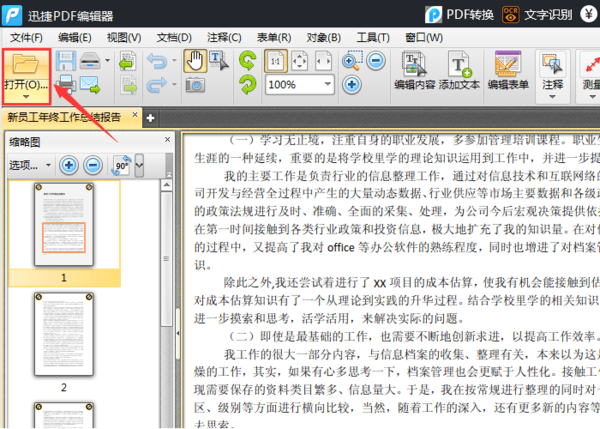The width and height of the screenshot is (600, 429).
Task: Click the Save floppy disk icon
Action: pos(66,60)
